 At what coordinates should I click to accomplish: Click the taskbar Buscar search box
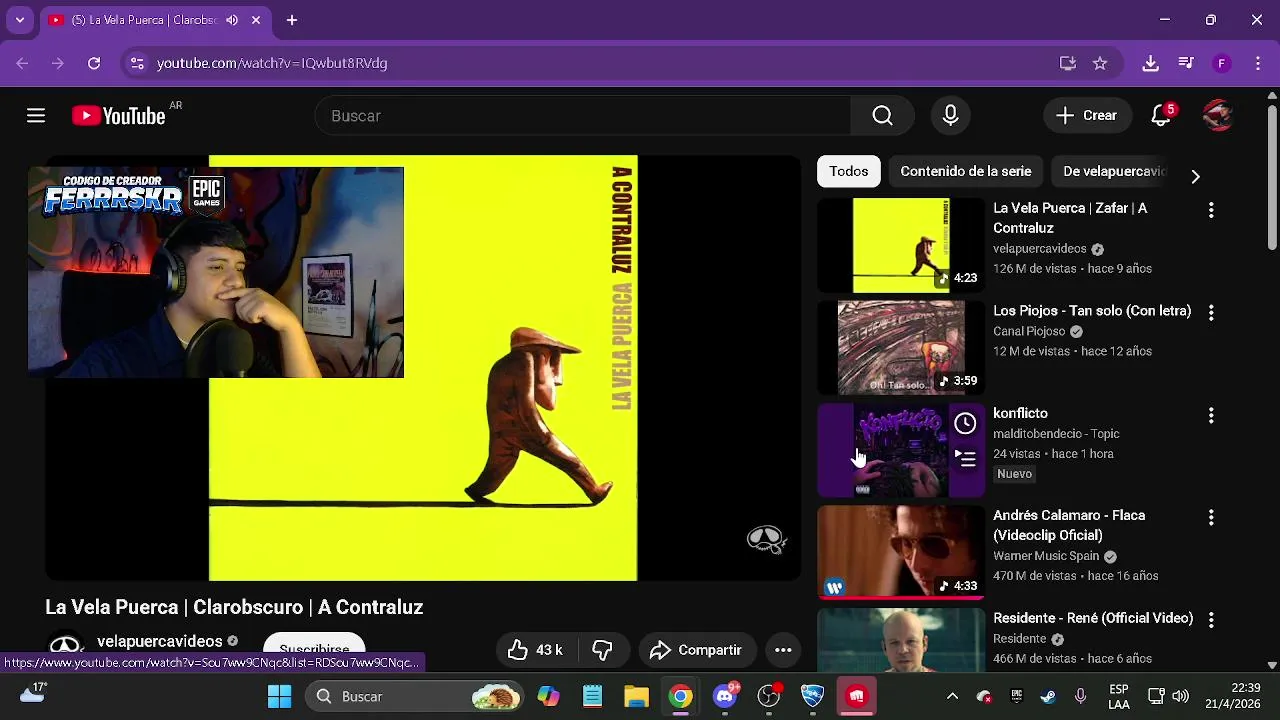(414, 696)
